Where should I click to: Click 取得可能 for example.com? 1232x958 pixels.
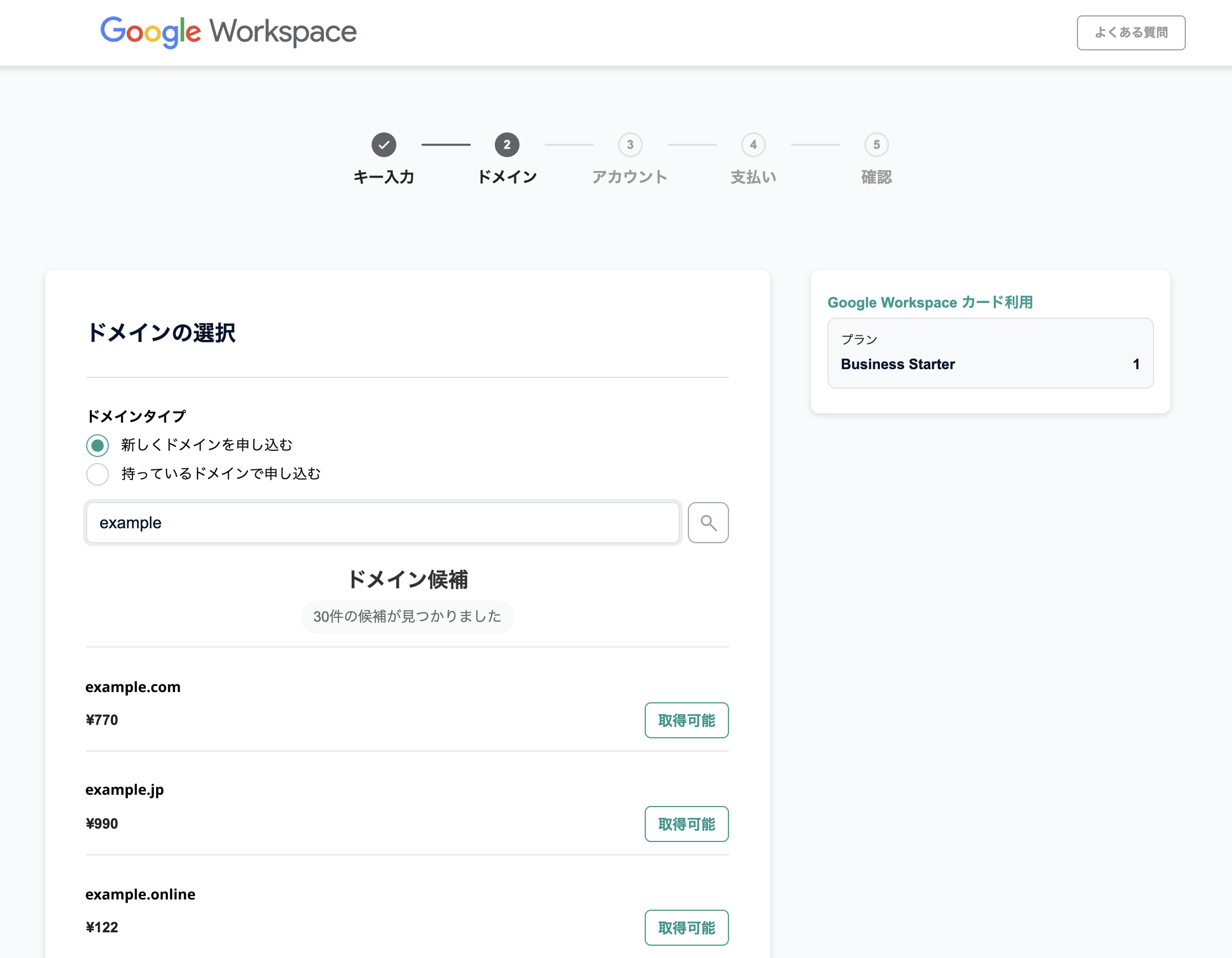click(686, 720)
